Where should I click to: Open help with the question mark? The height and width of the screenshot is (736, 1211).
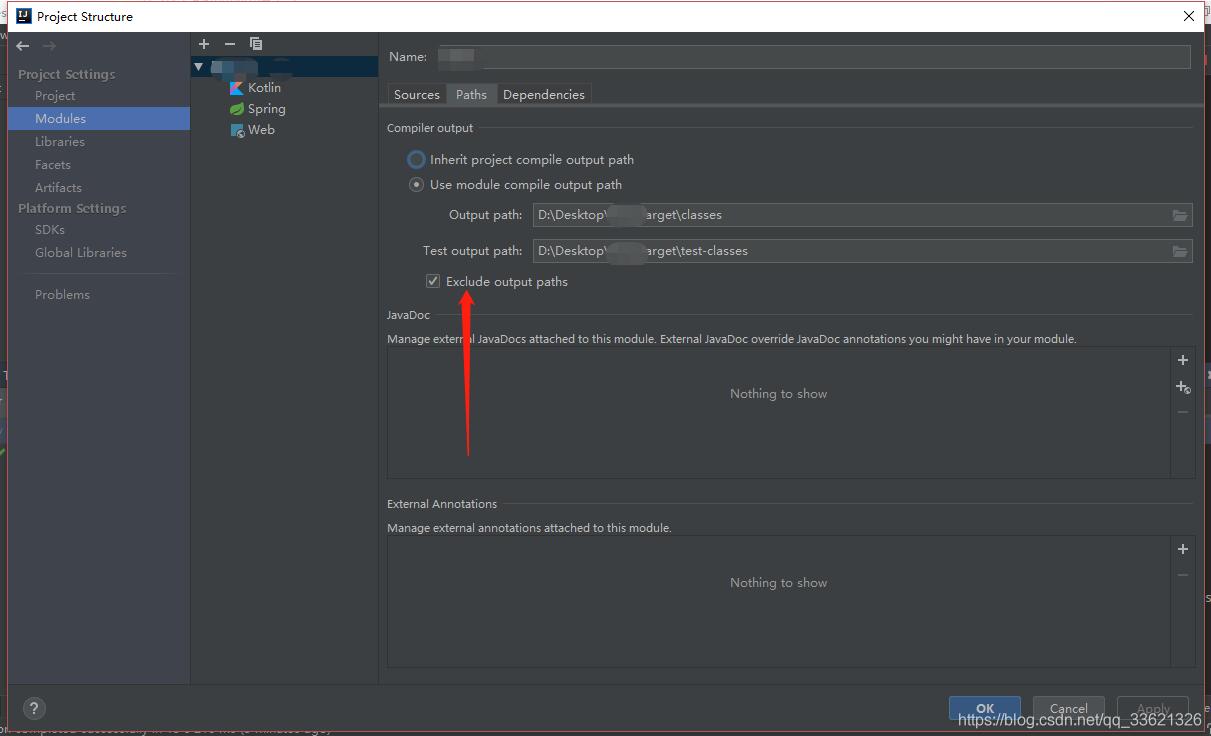(x=33, y=708)
